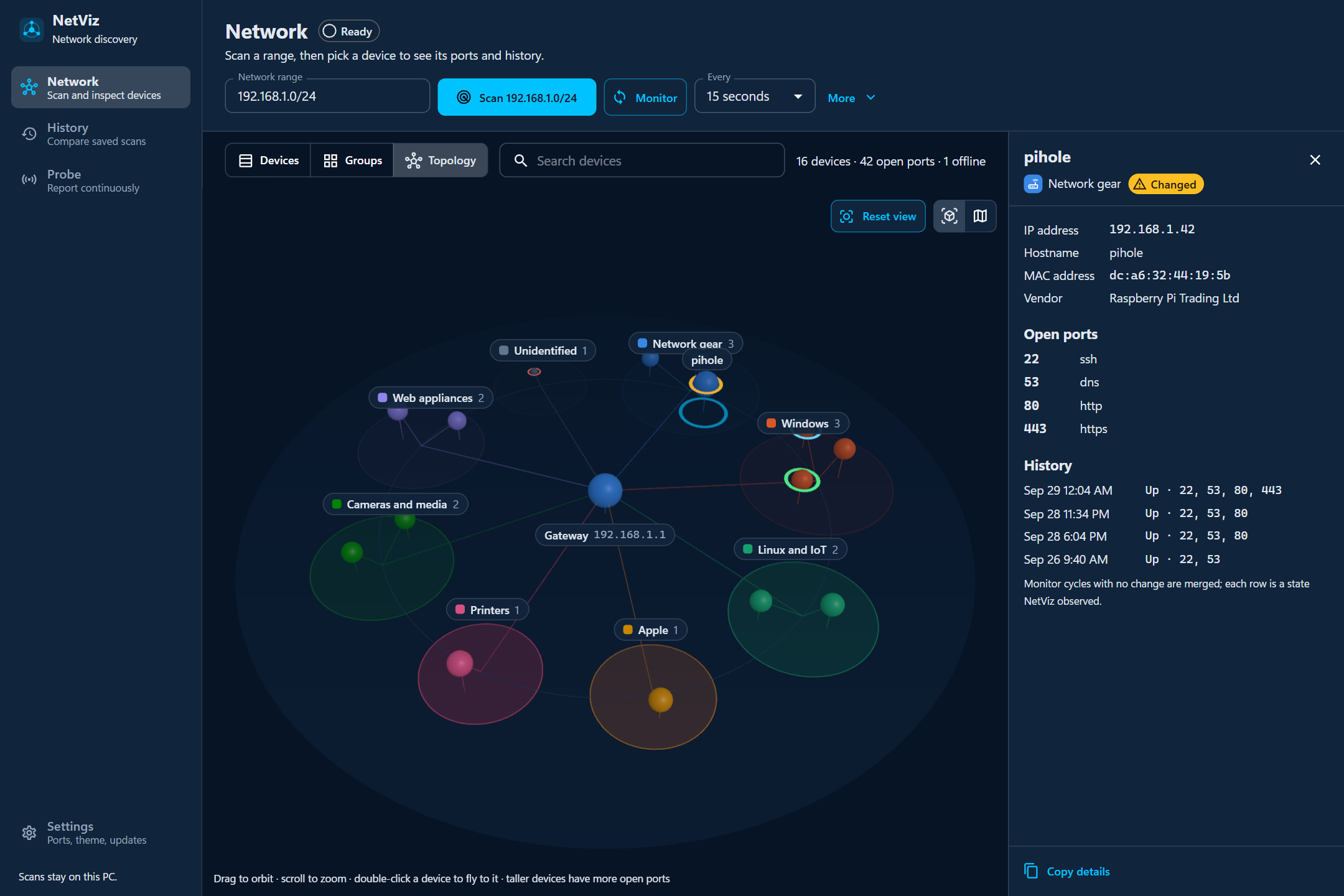Click the Printers group label
This screenshot has width=1344, height=896.
click(487, 610)
